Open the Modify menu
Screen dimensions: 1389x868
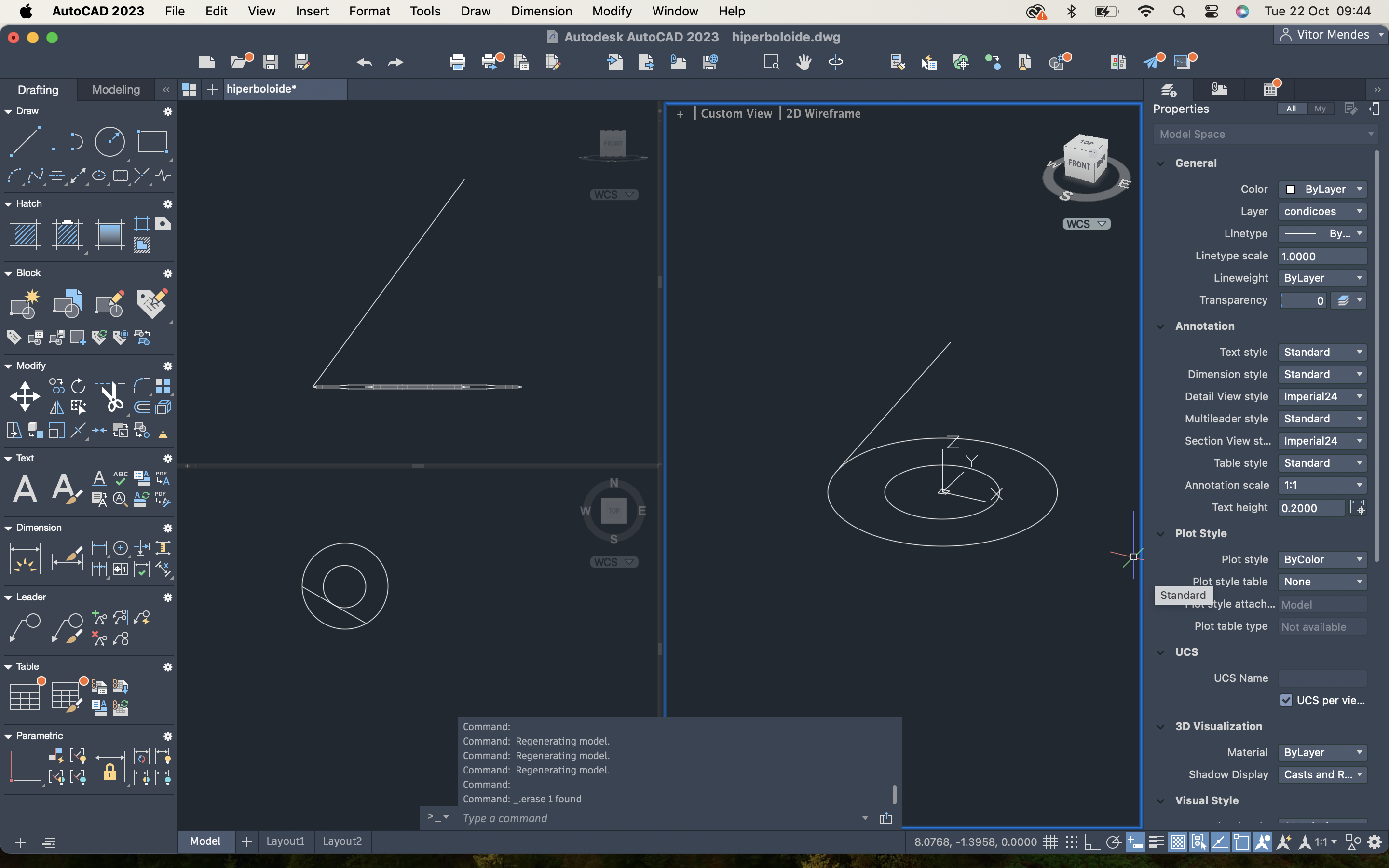(612, 11)
